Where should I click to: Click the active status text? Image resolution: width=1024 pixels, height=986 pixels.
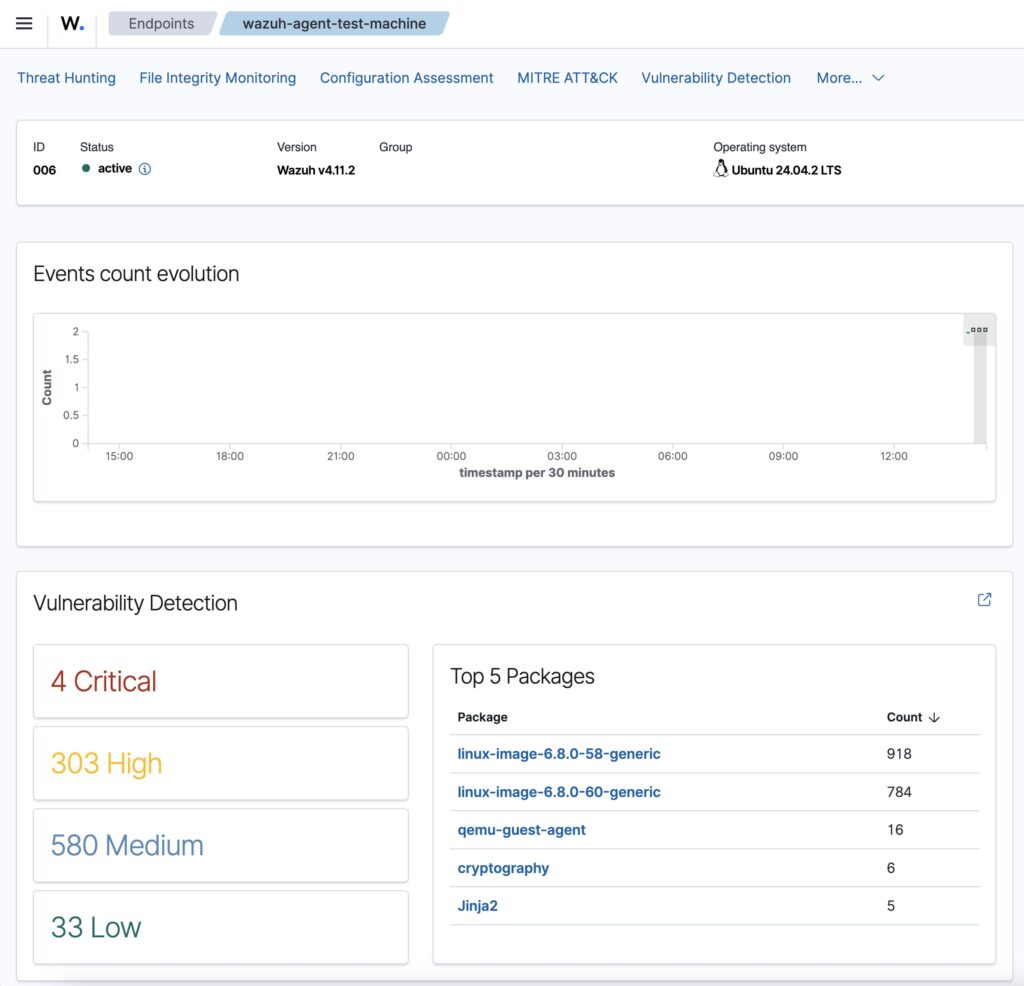(115, 168)
